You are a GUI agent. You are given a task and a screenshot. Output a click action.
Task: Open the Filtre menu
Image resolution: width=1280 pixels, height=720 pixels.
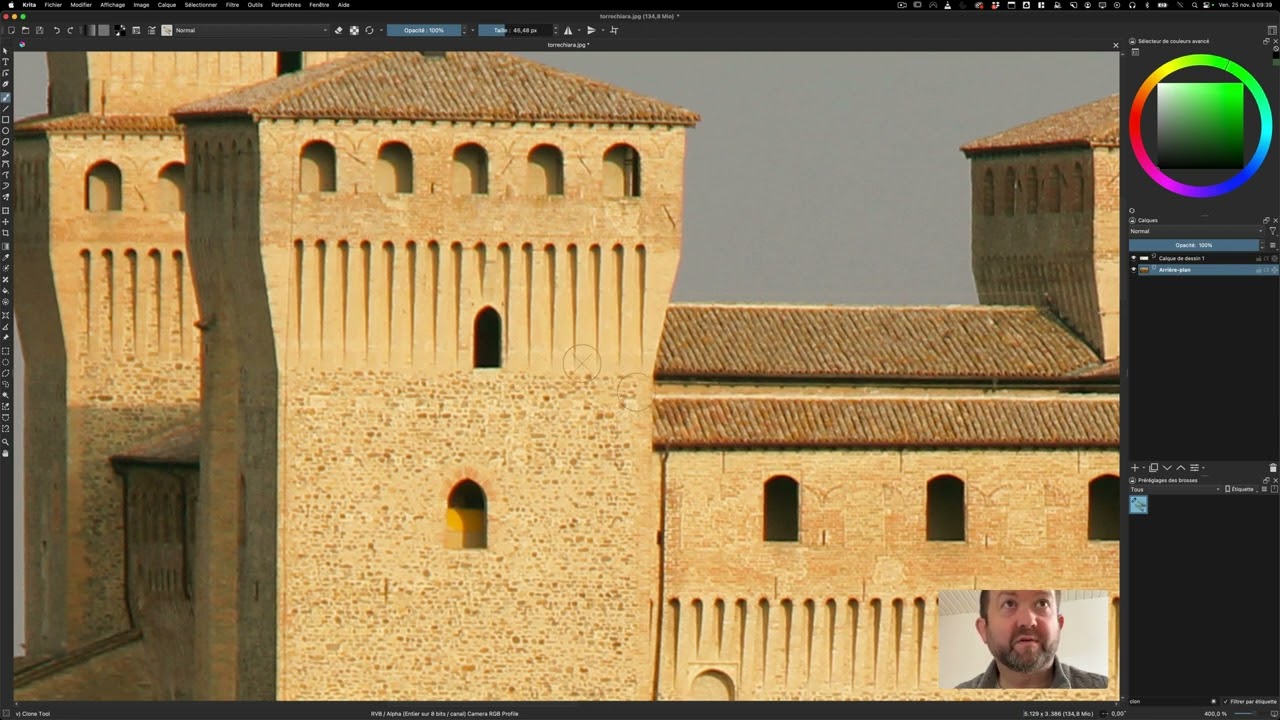[232, 4]
